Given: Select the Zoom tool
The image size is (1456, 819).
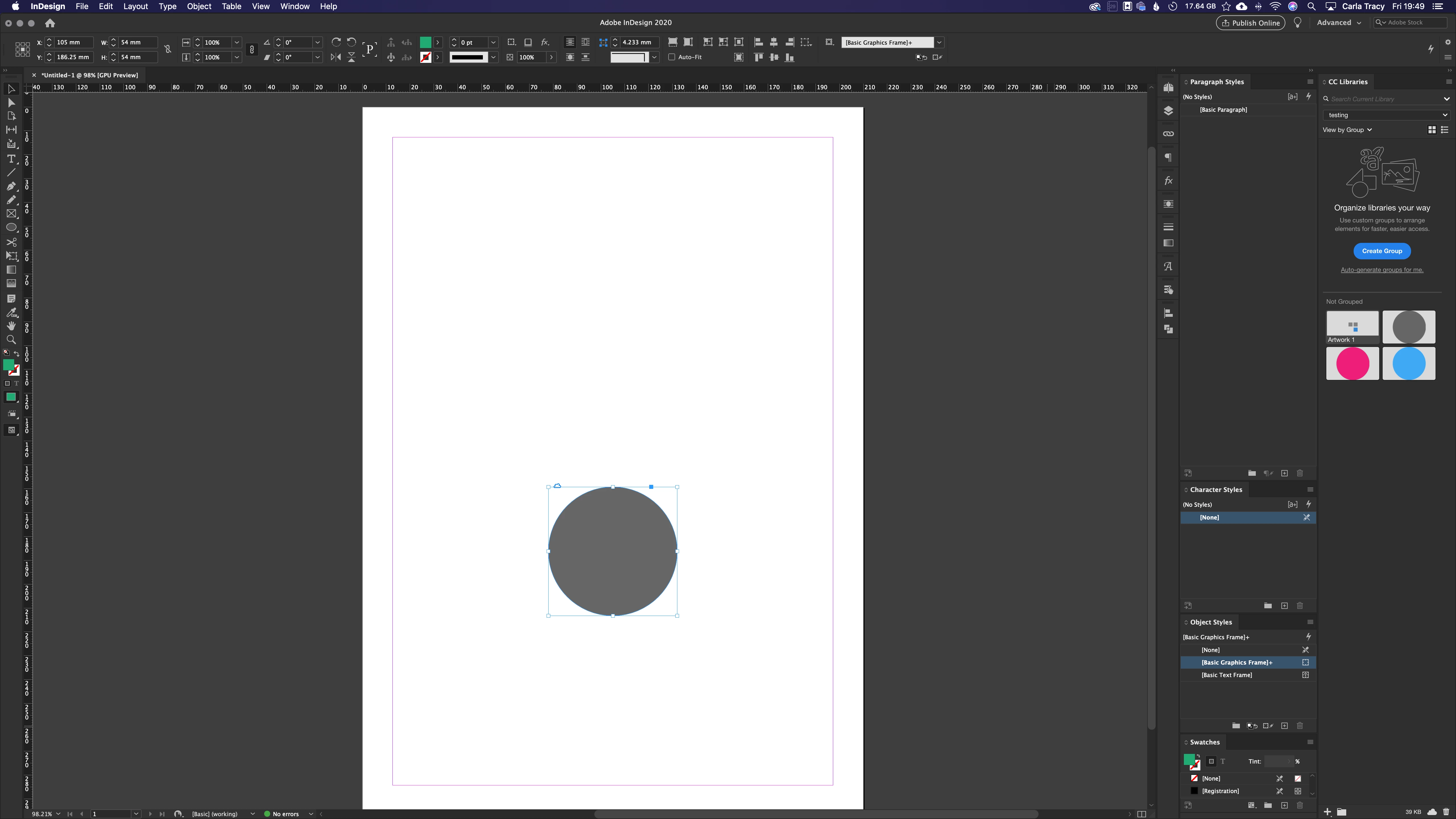Looking at the screenshot, I should (11, 340).
